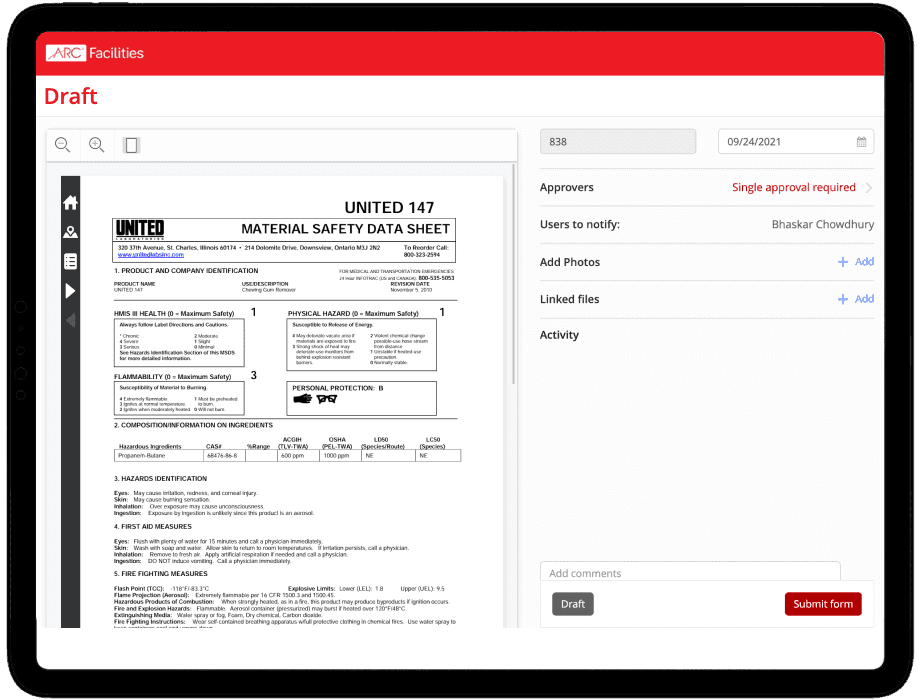Open the location pin tool in the sidebar
This screenshot has height=700, width=919.
click(x=69, y=230)
